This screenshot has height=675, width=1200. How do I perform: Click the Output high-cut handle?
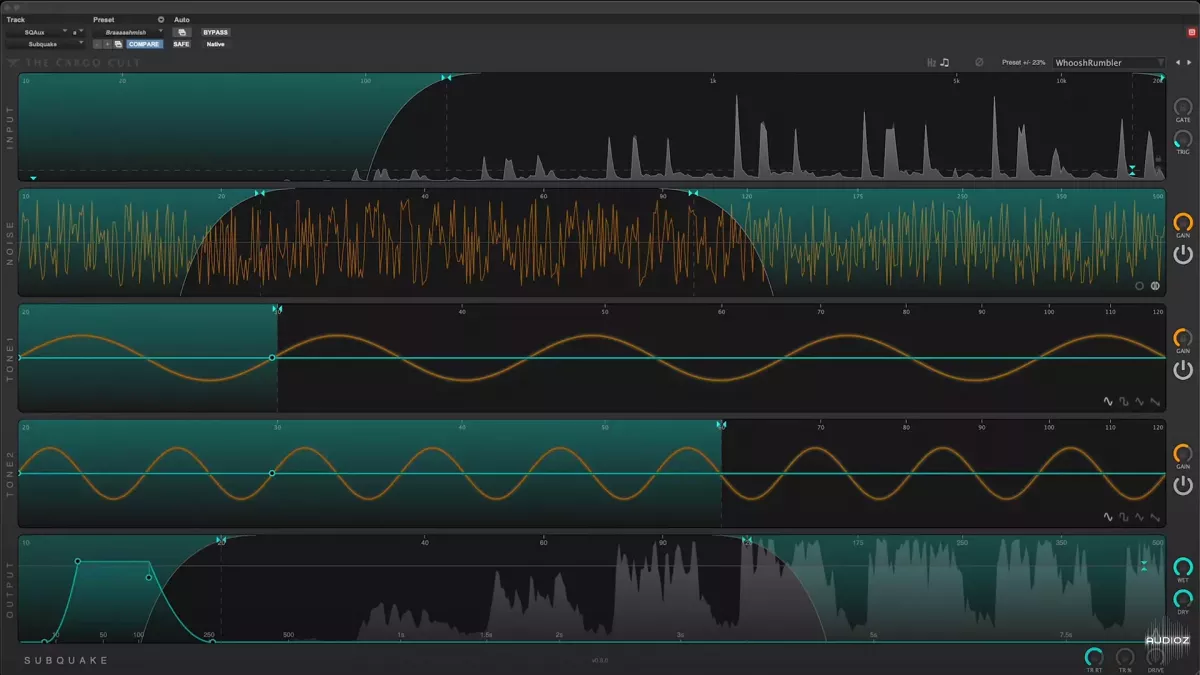[x=746, y=540]
